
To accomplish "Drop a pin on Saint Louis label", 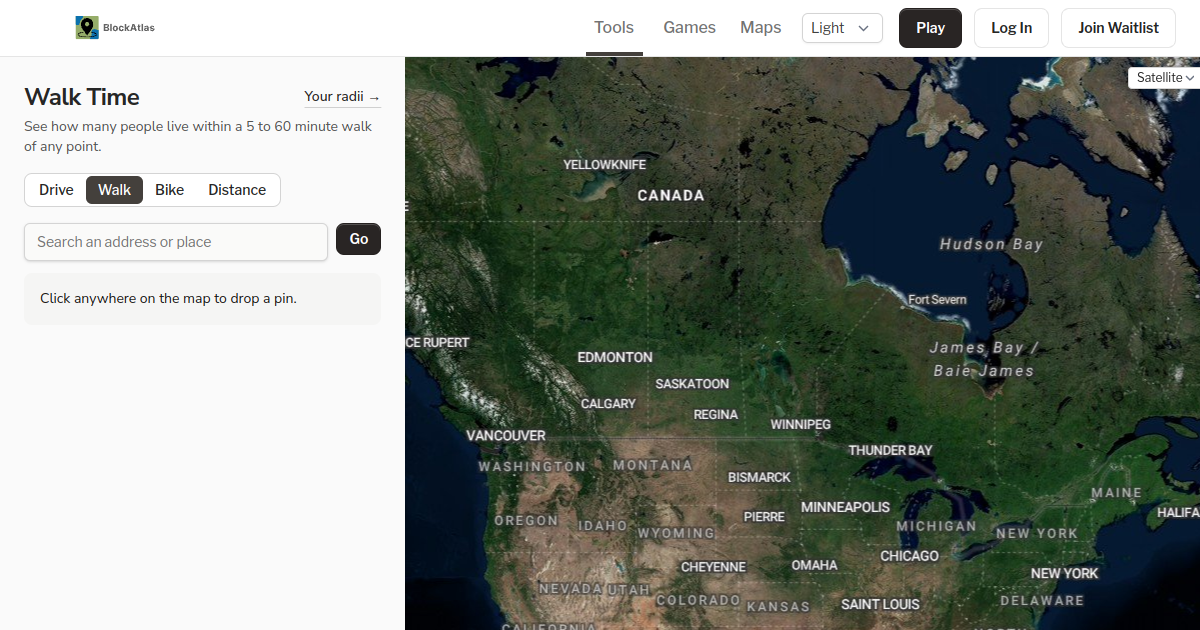I will [x=880, y=604].
